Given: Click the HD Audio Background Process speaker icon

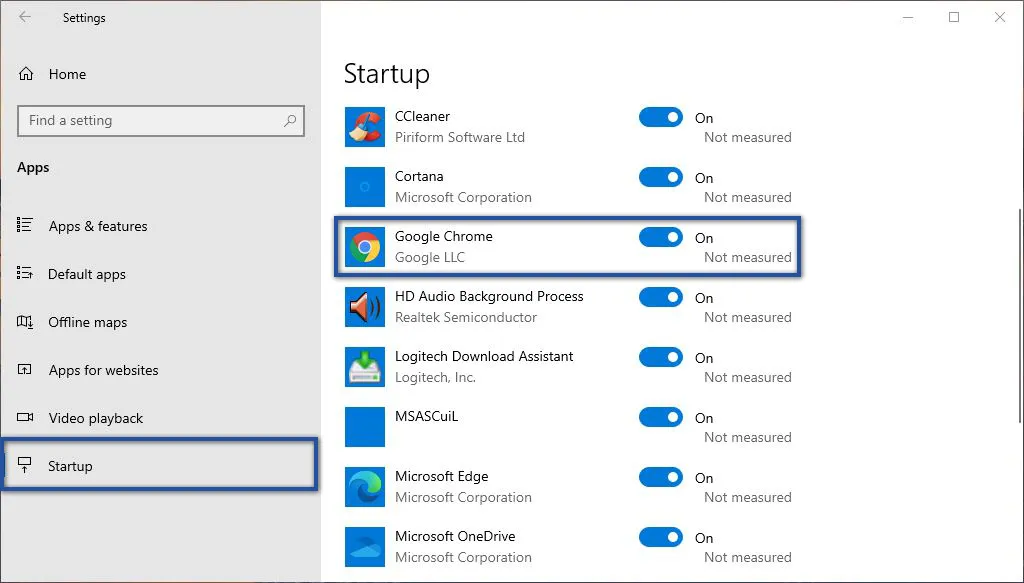Looking at the screenshot, I should (364, 306).
